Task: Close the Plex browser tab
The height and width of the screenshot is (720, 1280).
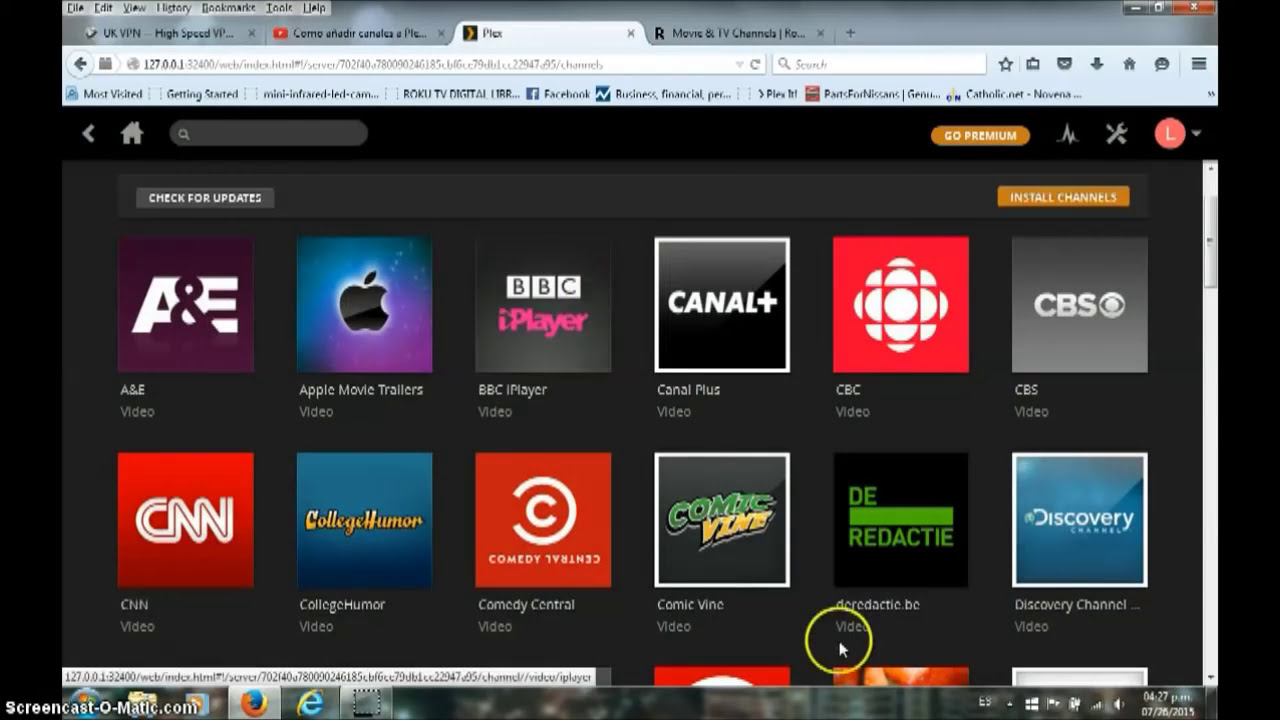Action: 631,33
